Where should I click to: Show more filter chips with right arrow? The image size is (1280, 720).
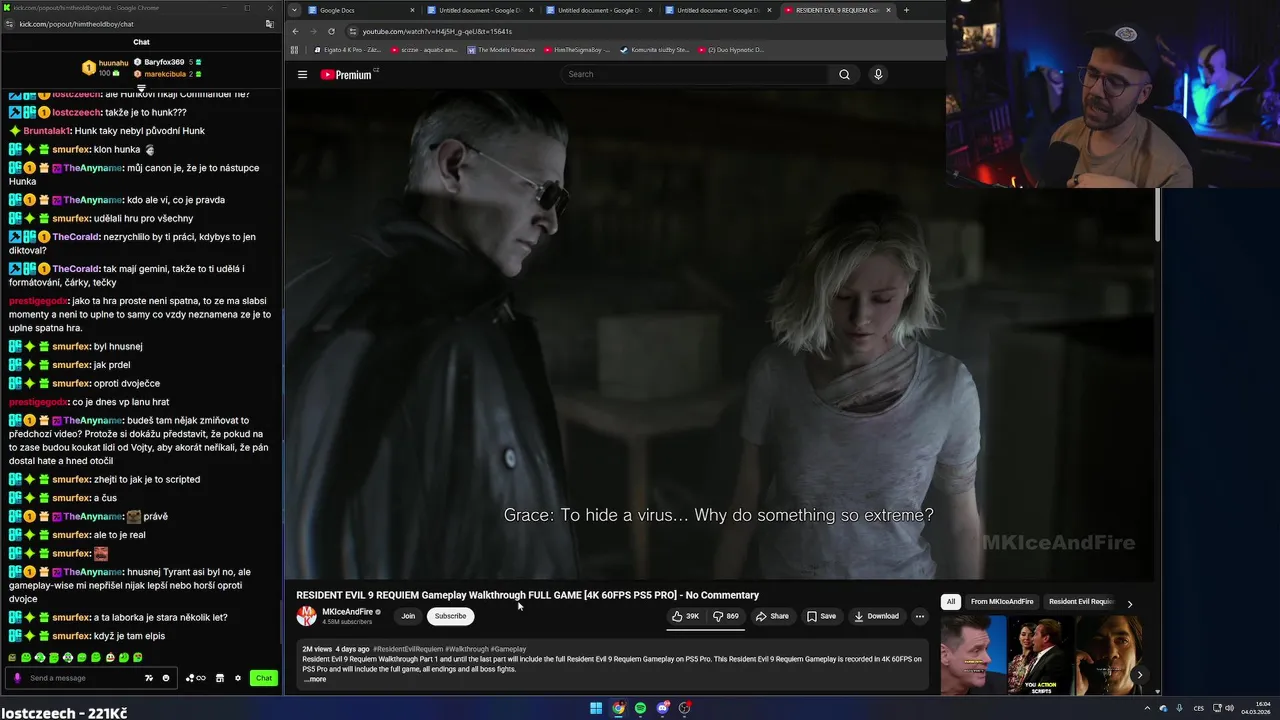tap(1130, 604)
